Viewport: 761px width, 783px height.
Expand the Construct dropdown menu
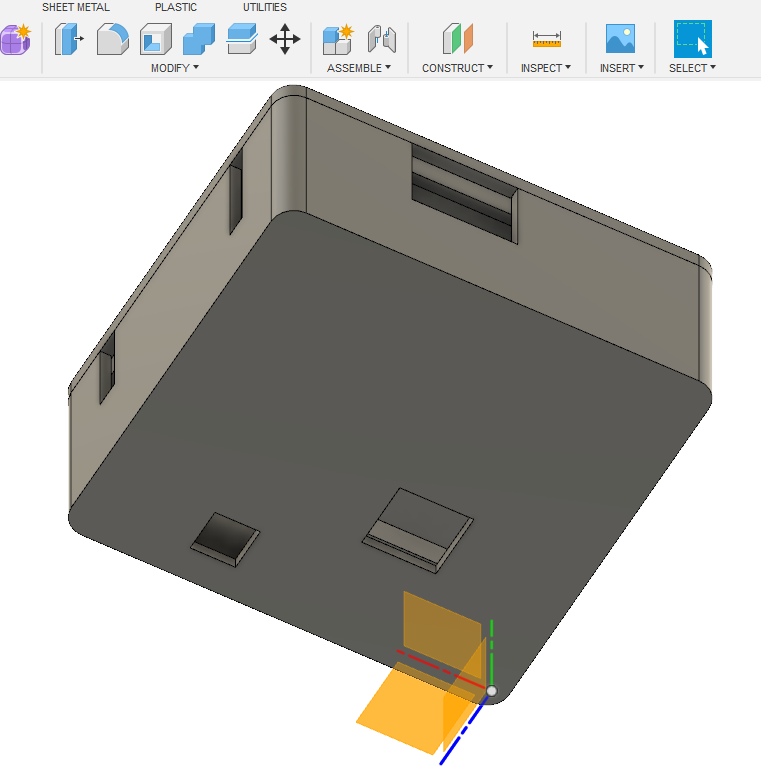(x=457, y=68)
